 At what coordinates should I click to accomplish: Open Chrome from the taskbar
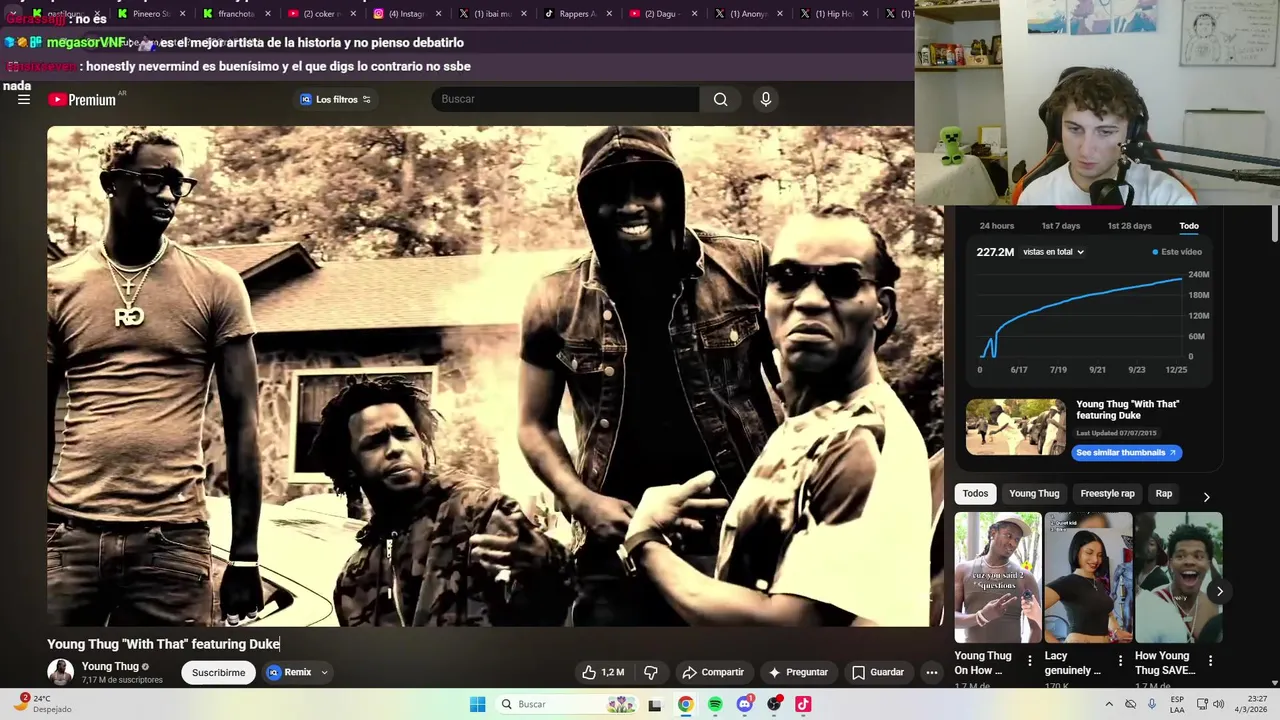click(x=685, y=704)
